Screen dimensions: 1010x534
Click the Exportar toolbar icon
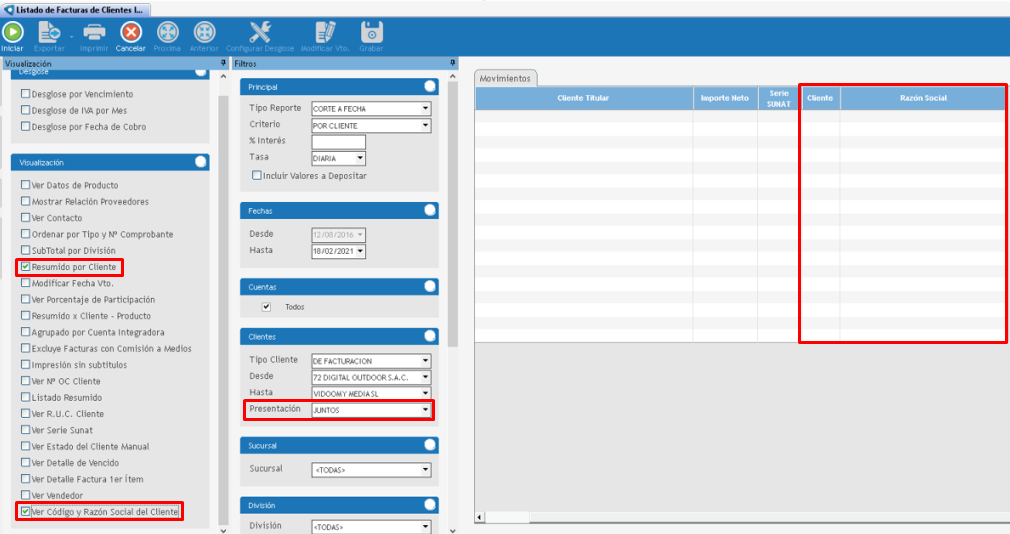click(x=49, y=32)
